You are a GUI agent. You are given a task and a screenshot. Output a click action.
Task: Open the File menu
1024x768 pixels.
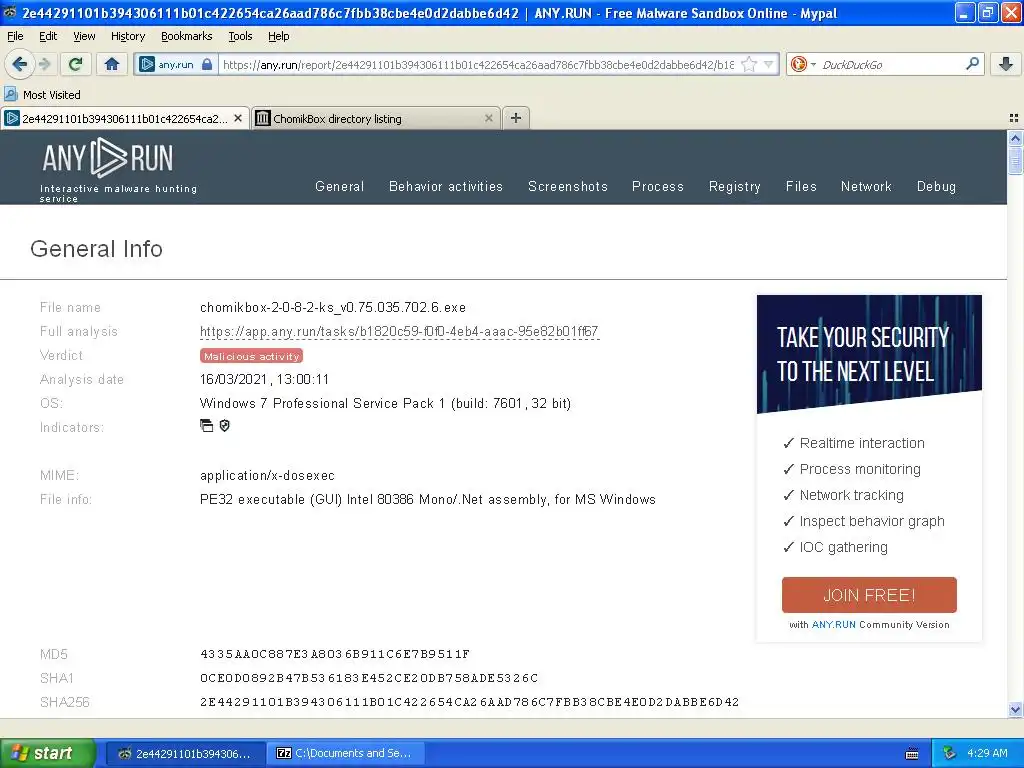pos(15,36)
